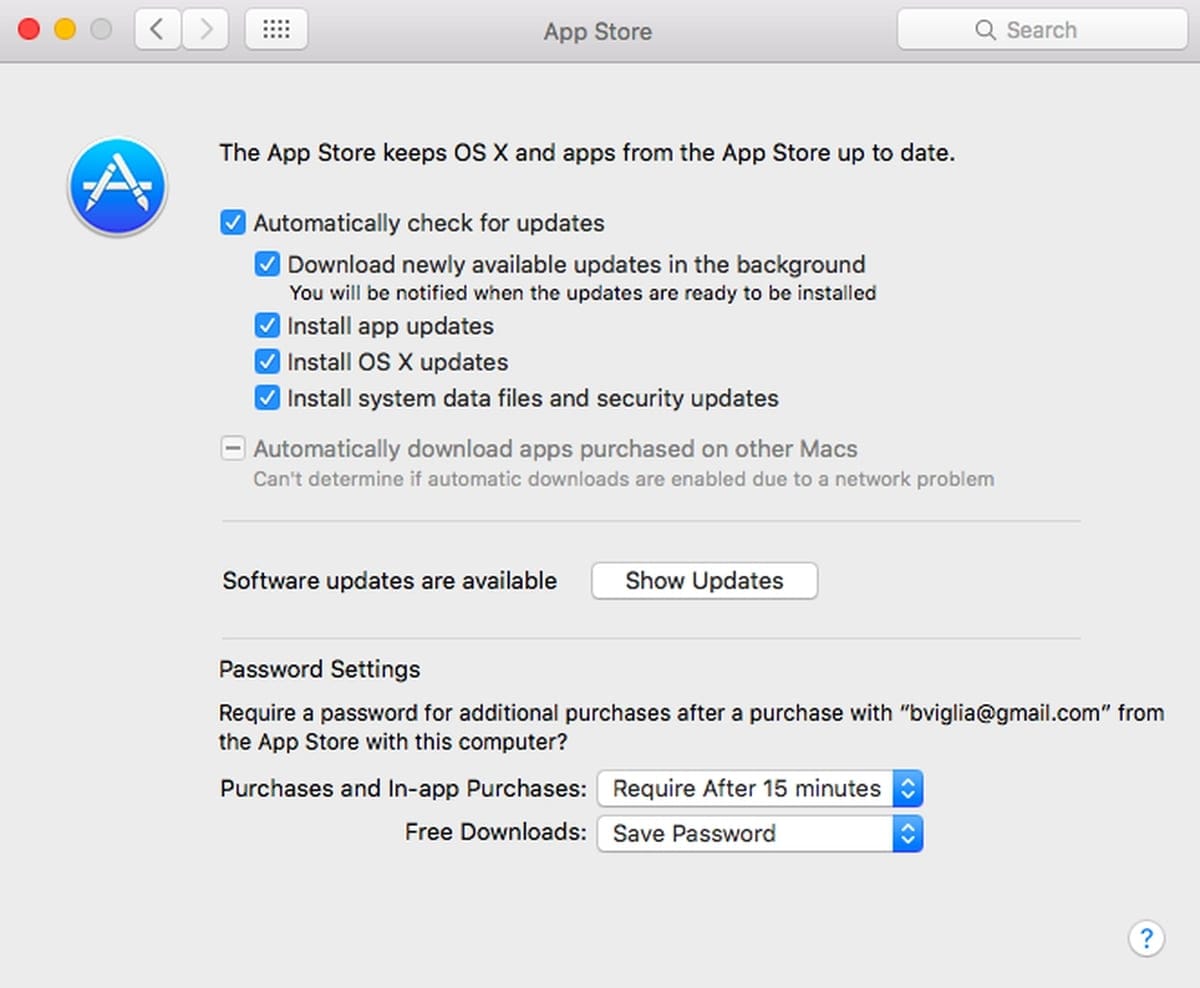Close the window with the red button
Screen dimensions: 1200x988
[x=29, y=29]
